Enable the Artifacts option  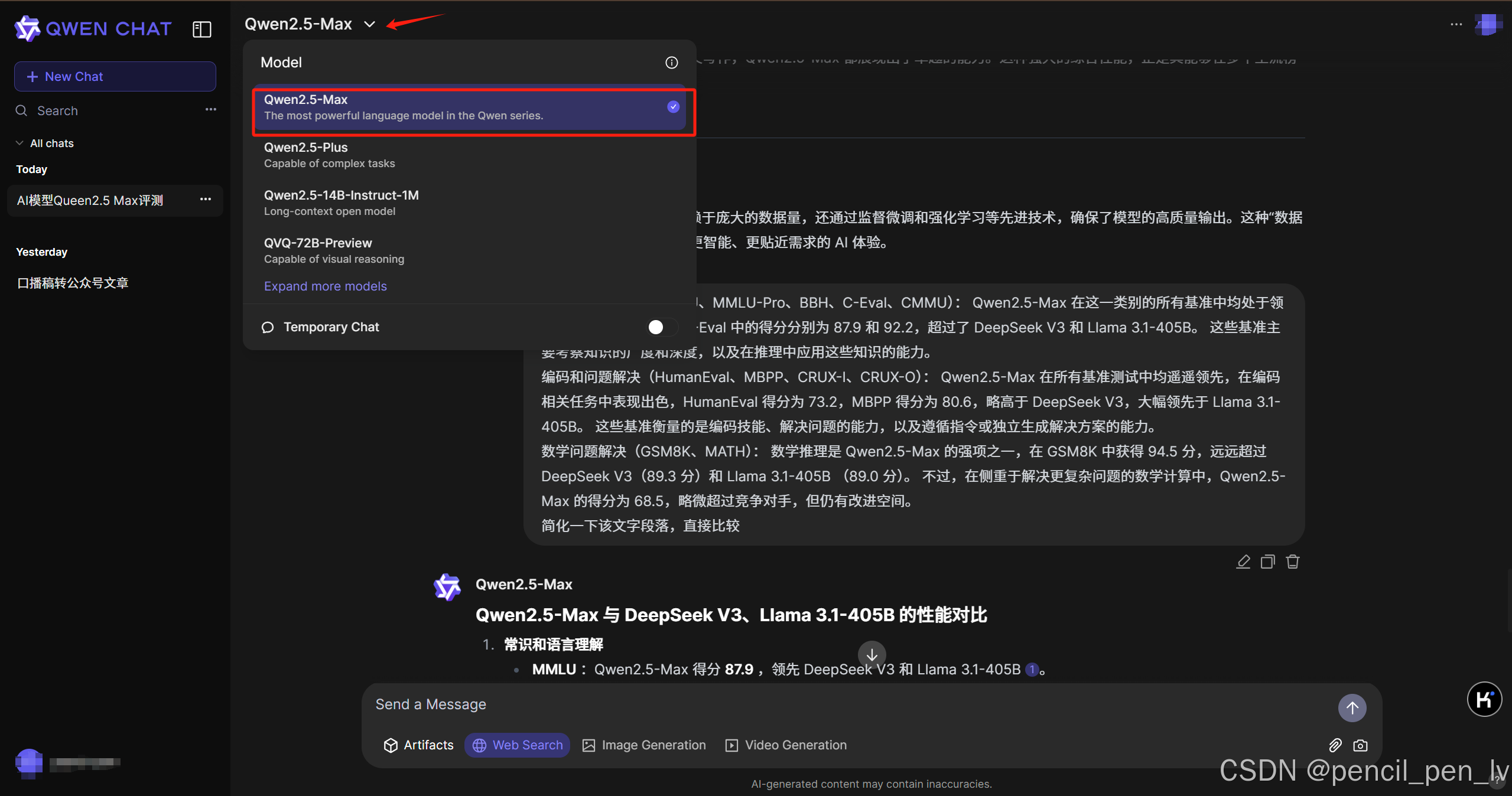tap(418, 745)
